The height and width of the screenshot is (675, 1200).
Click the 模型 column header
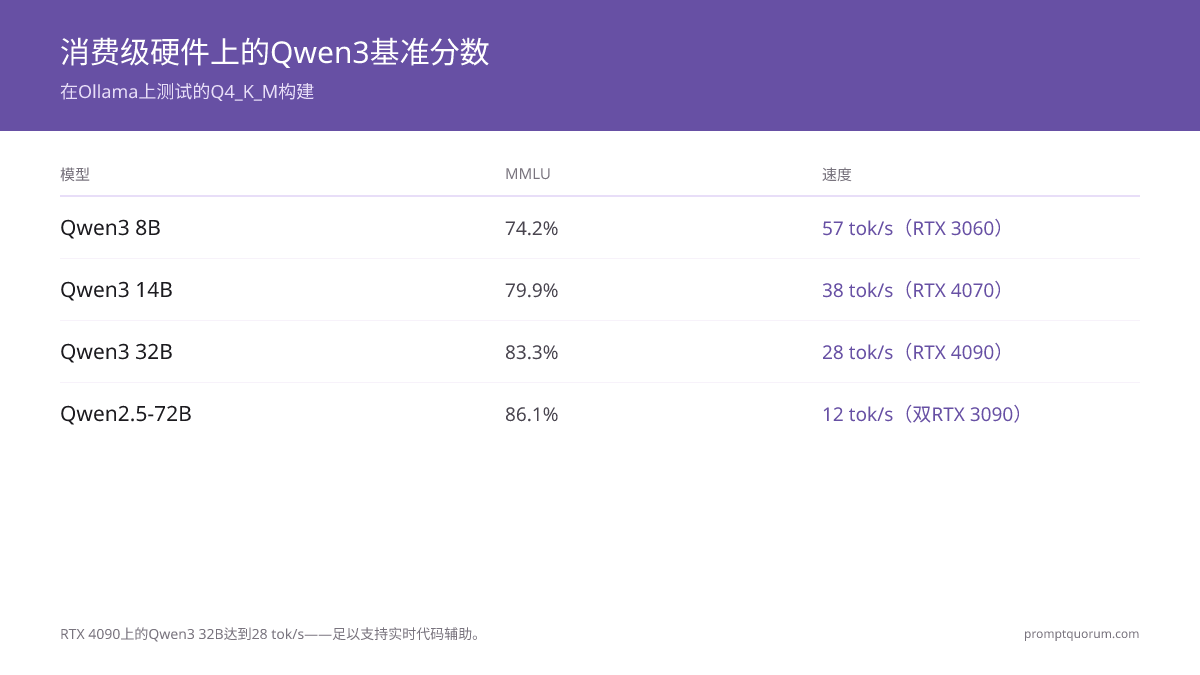pyautogui.click(x=75, y=174)
